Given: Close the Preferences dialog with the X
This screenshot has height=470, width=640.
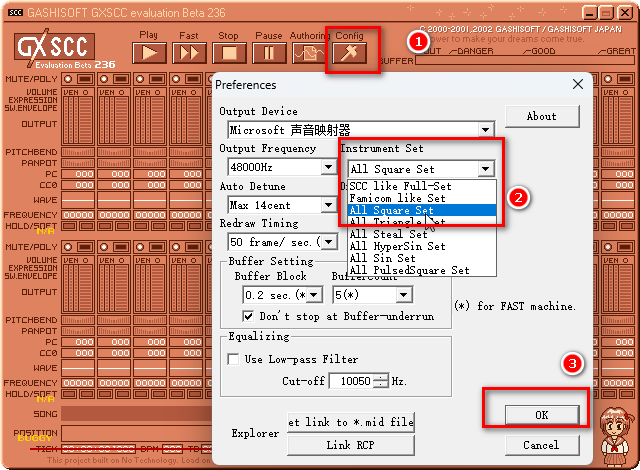Looking at the screenshot, I should tap(578, 84).
